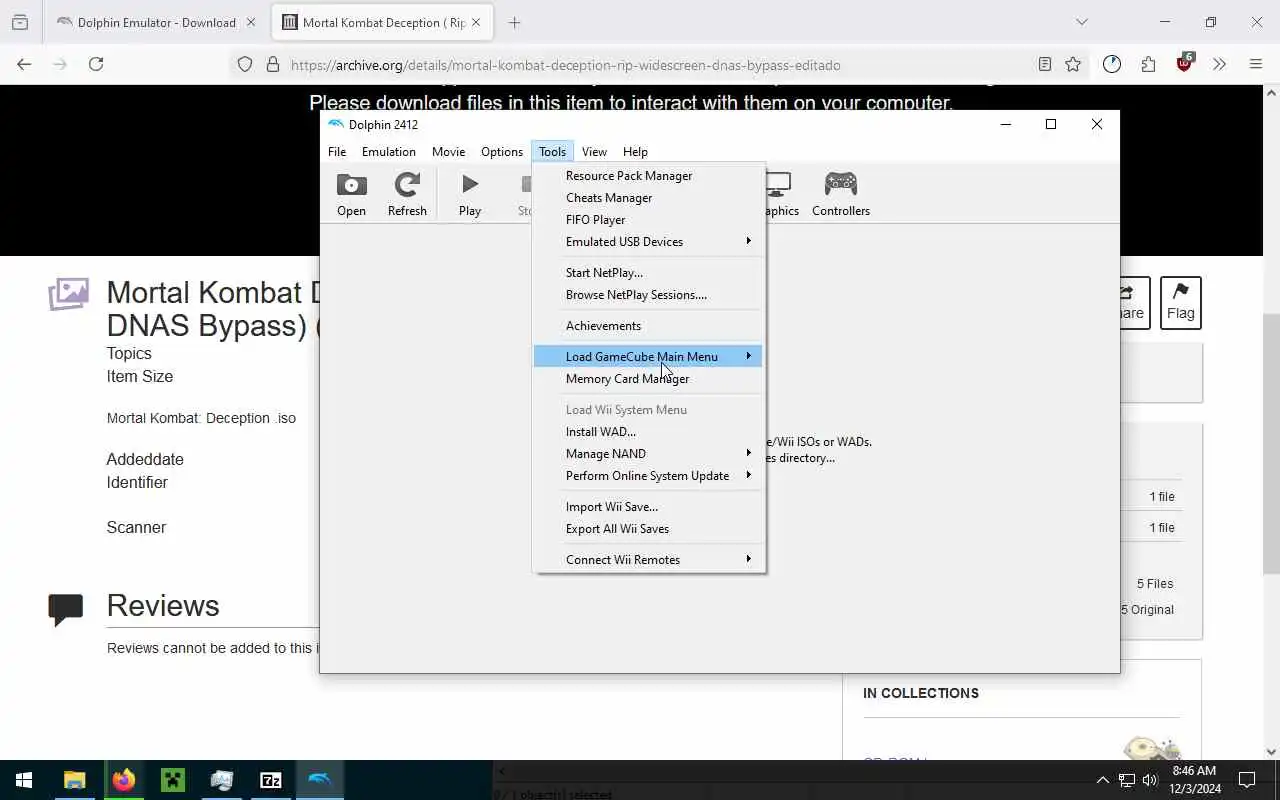
Task: Click the Firefox back arrow
Action: coord(24,64)
